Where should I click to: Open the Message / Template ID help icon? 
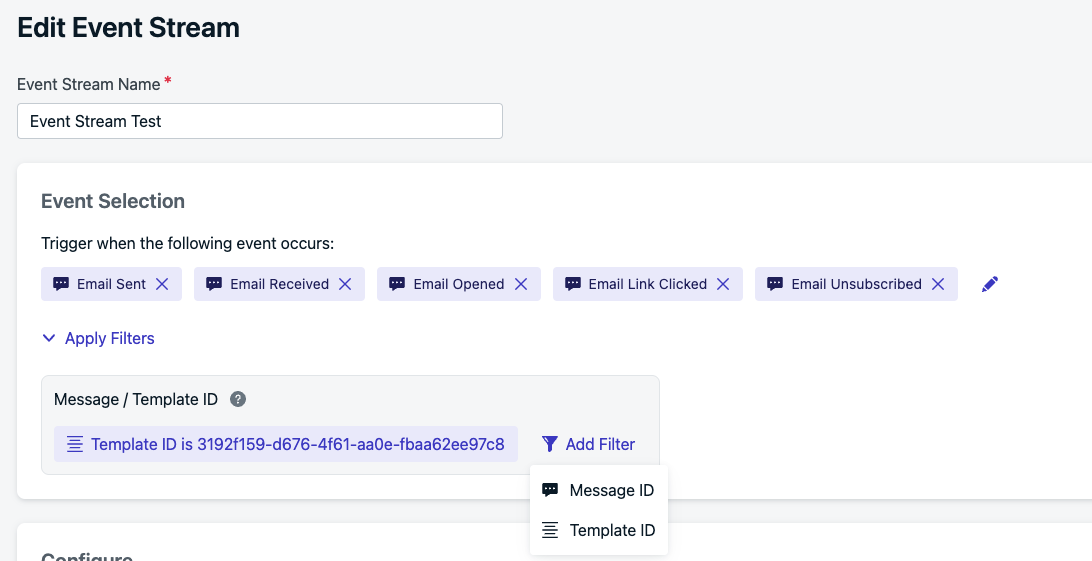pyautogui.click(x=237, y=400)
